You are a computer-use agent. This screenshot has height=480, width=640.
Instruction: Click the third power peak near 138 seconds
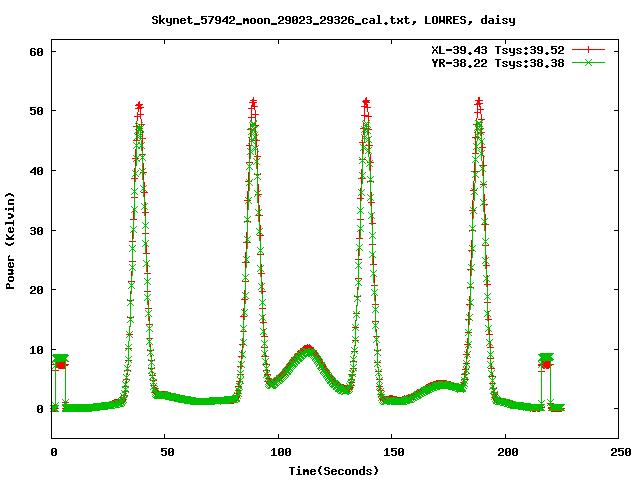366,102
